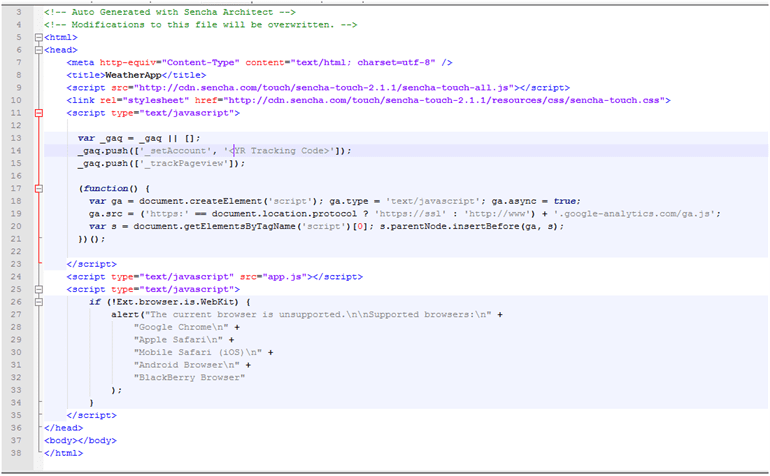Click the "Google Chrome\n" string
770x476 pixels.
[x=181, y=327]
